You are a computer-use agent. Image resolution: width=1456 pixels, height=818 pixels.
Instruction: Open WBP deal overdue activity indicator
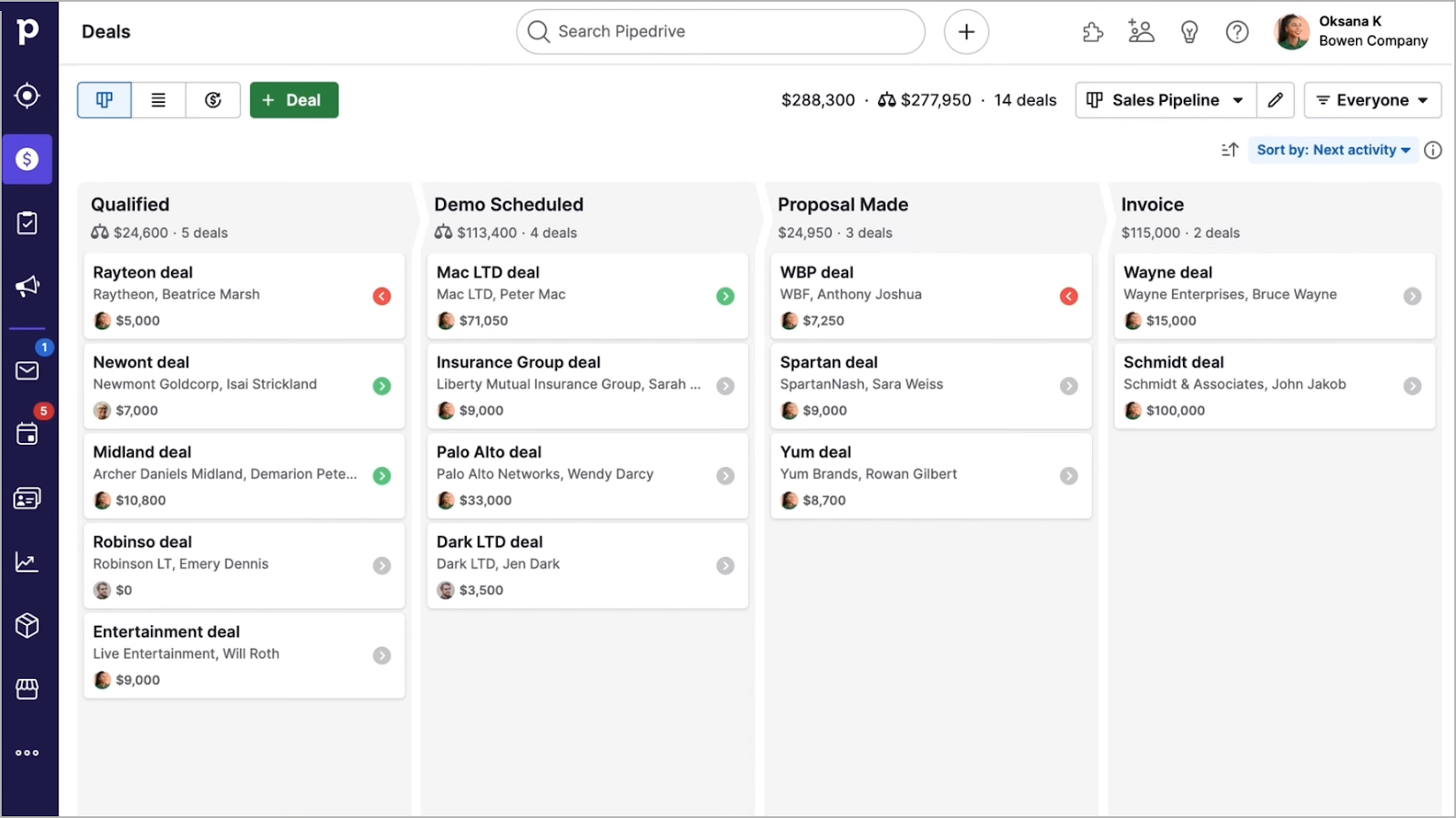pyautogui.click(x=1069, y=296)
